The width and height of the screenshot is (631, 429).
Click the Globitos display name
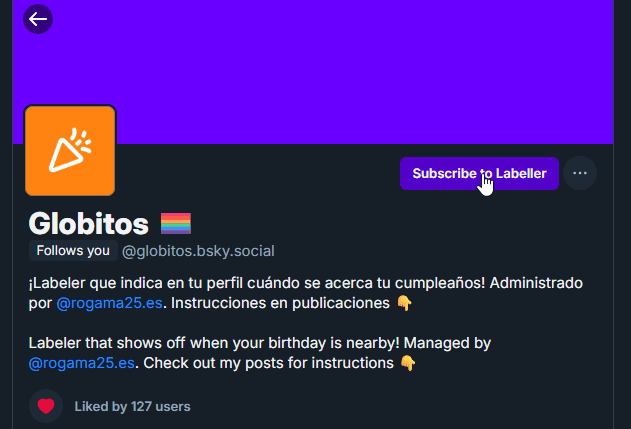(88, 223)
